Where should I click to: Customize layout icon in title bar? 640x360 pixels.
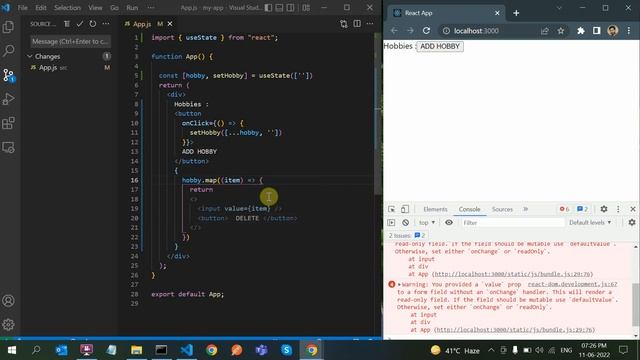306,8
